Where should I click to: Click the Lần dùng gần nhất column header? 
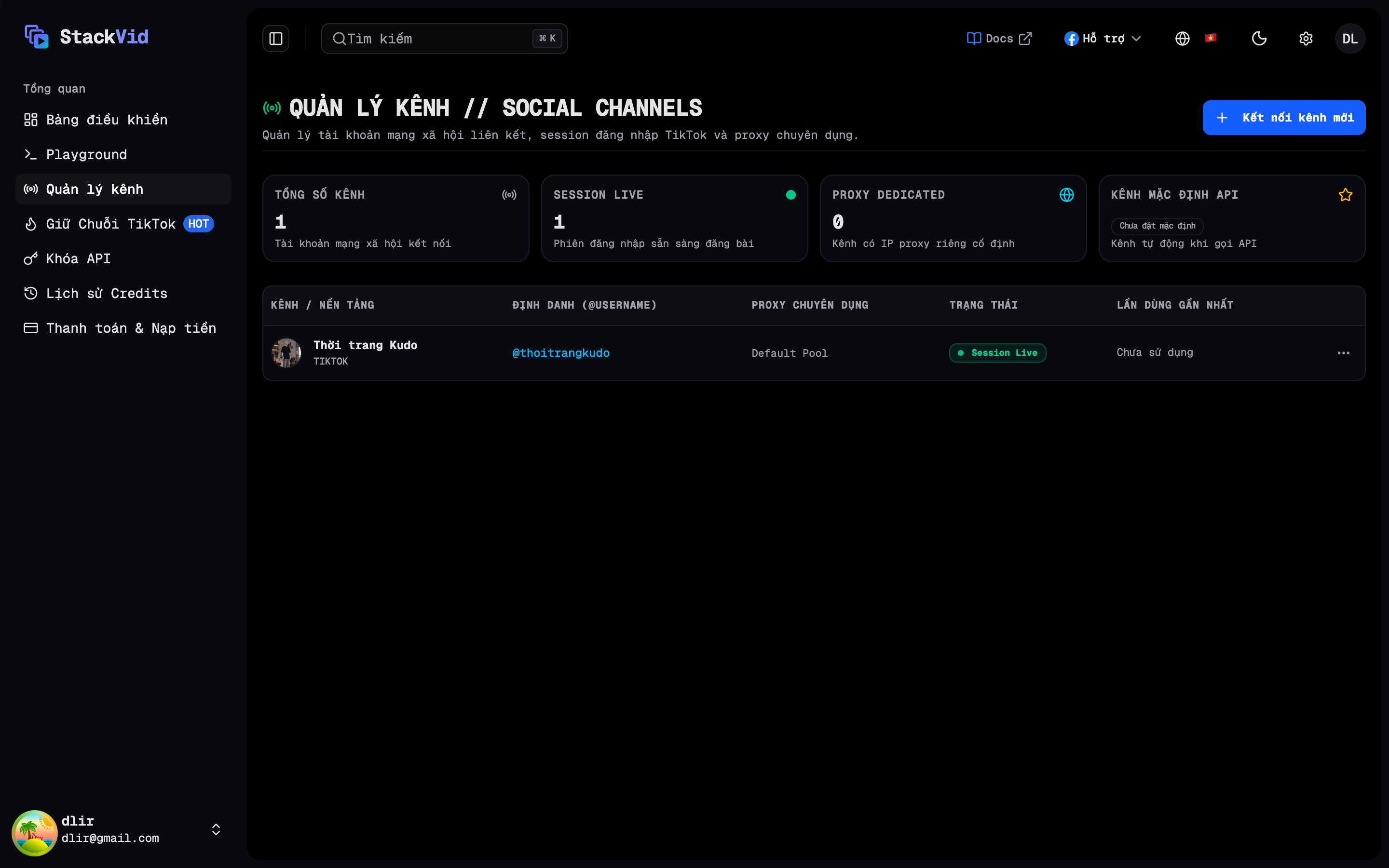pos(1175,305)
